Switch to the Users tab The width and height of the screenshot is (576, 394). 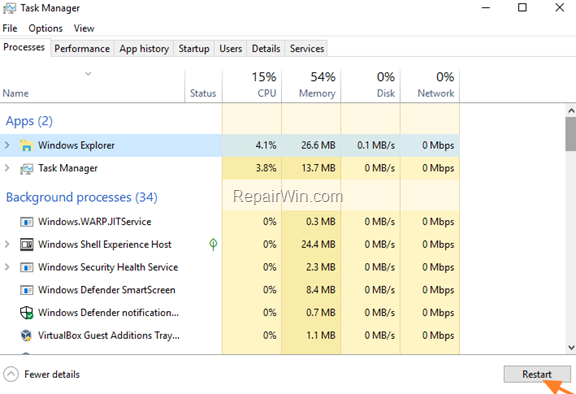coord(231,49)
